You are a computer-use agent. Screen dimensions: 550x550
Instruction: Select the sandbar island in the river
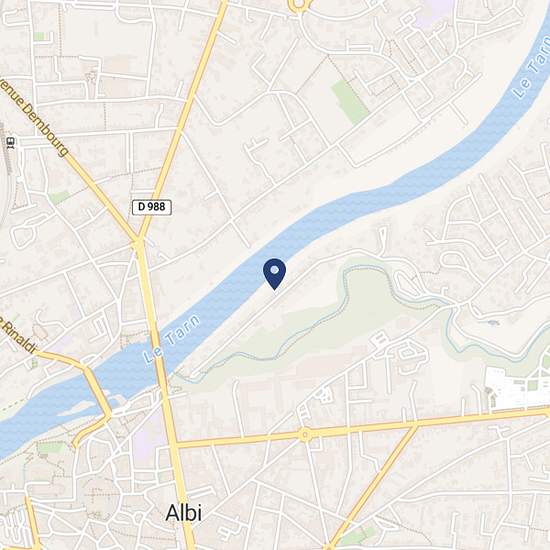(x=79, y=408)
